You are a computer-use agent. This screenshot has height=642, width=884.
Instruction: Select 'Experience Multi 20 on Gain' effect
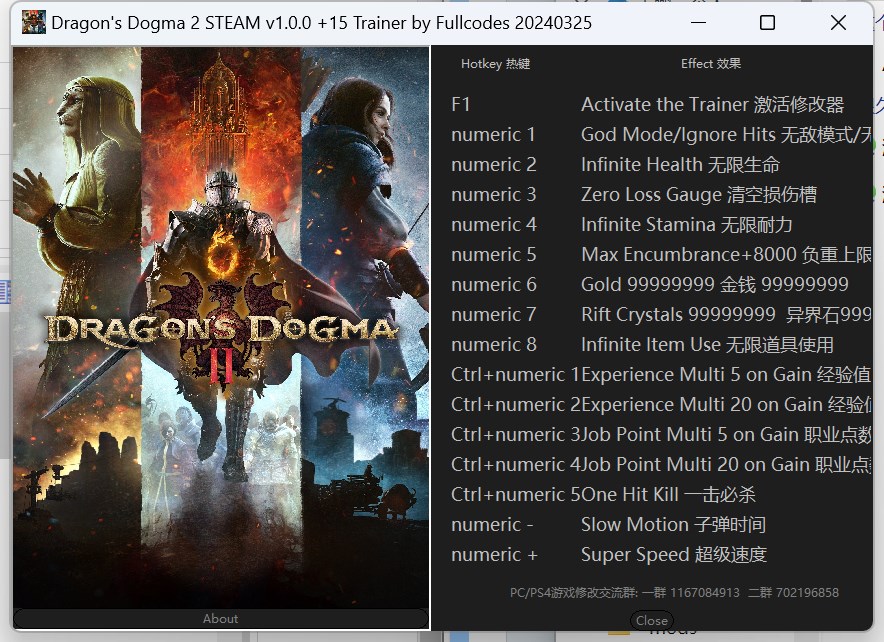coord(726,405)
